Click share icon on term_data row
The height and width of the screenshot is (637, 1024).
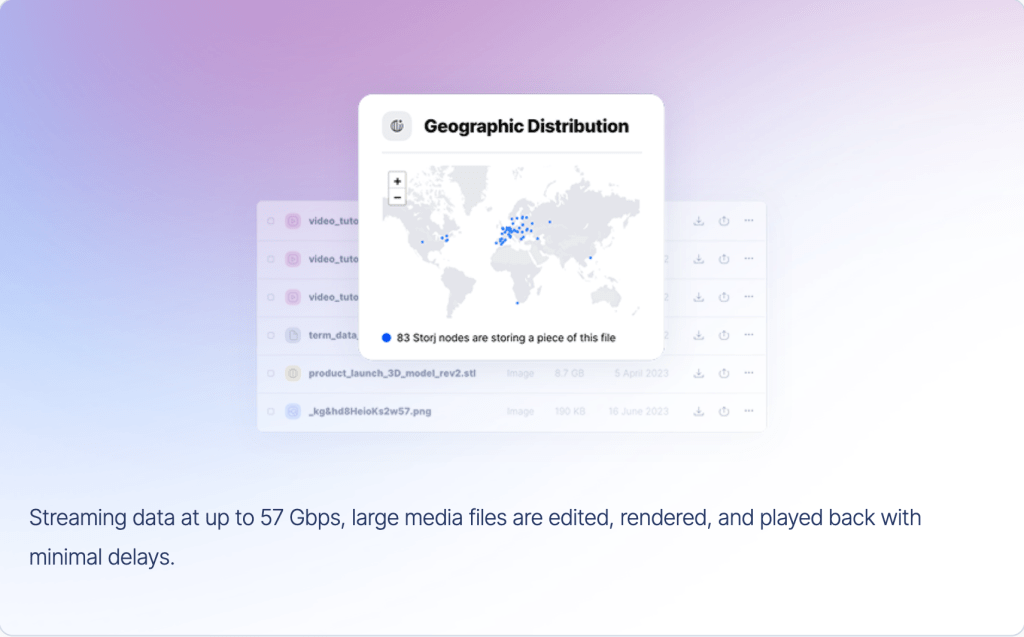[724, 335]
